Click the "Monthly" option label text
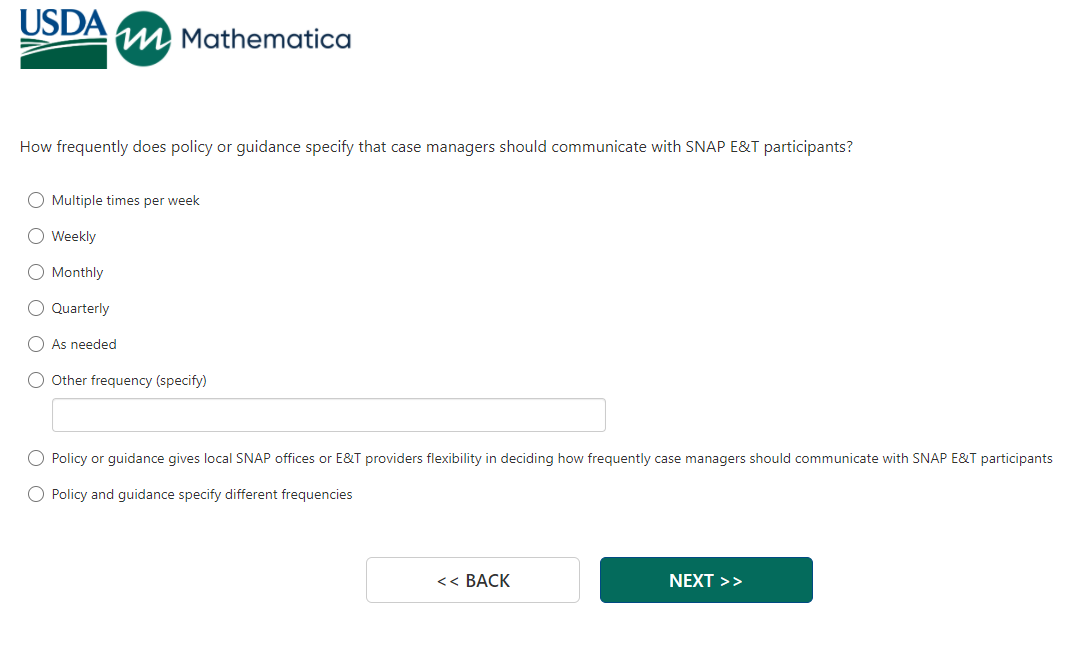The height and width of the screenshot is (654, 1079). [77, 272]
